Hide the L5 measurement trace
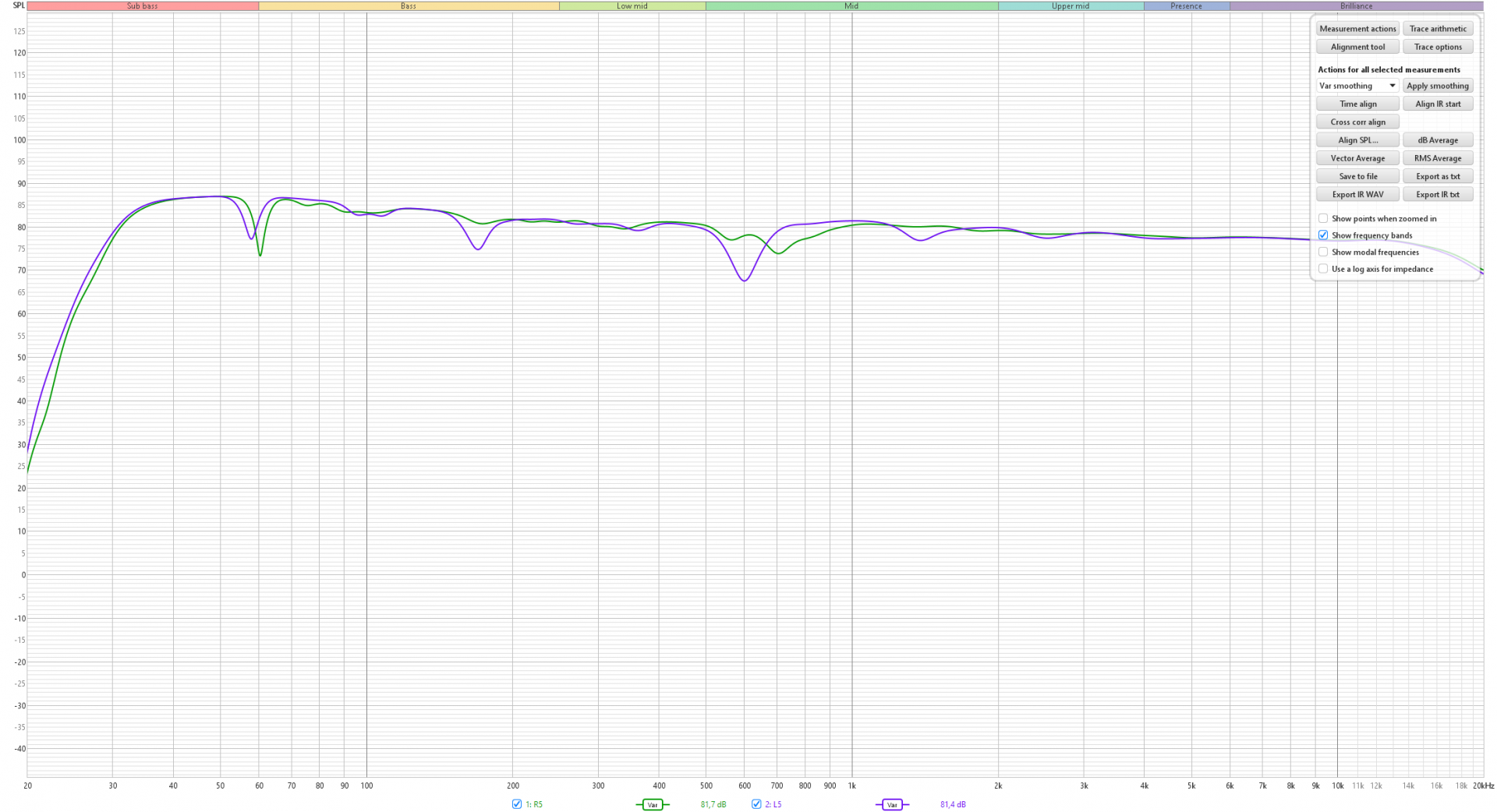The height and width of the screenshot is (812, 1497). click(x=756, y=804)
